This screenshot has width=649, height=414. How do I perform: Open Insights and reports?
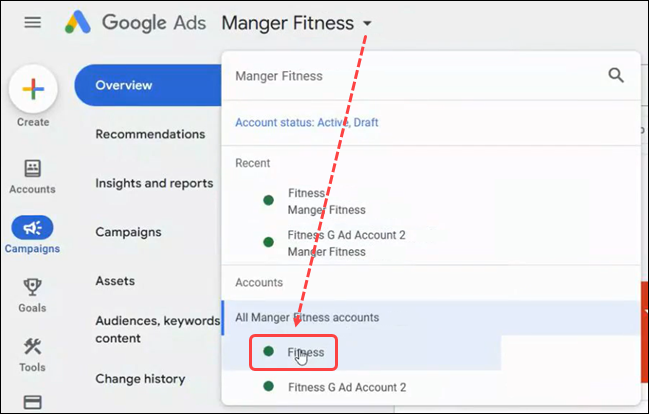click(154, 183)
